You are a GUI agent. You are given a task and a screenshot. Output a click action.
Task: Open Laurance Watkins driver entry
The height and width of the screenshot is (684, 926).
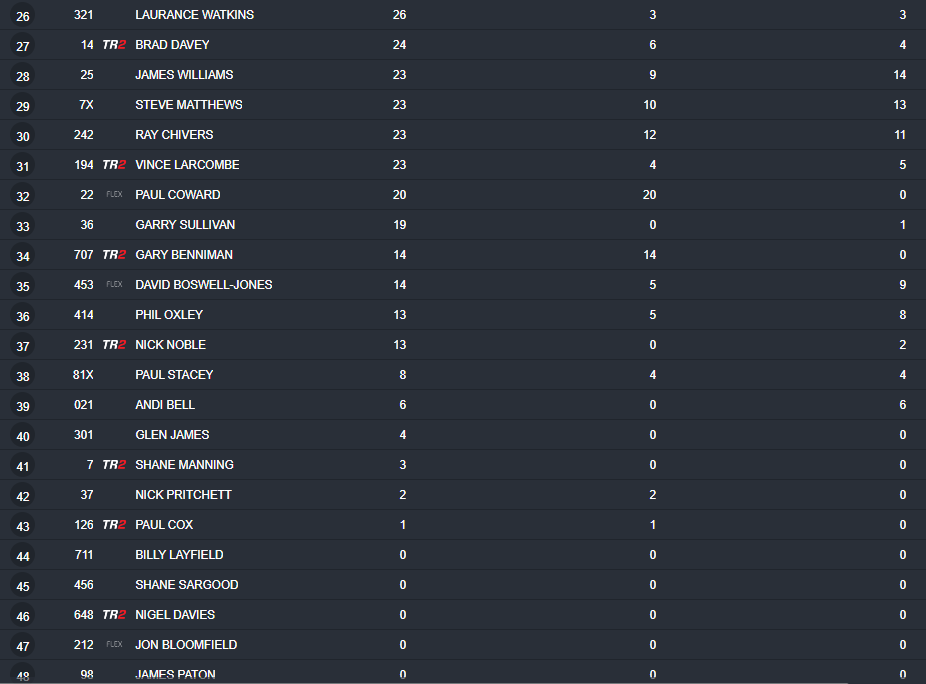463,15
